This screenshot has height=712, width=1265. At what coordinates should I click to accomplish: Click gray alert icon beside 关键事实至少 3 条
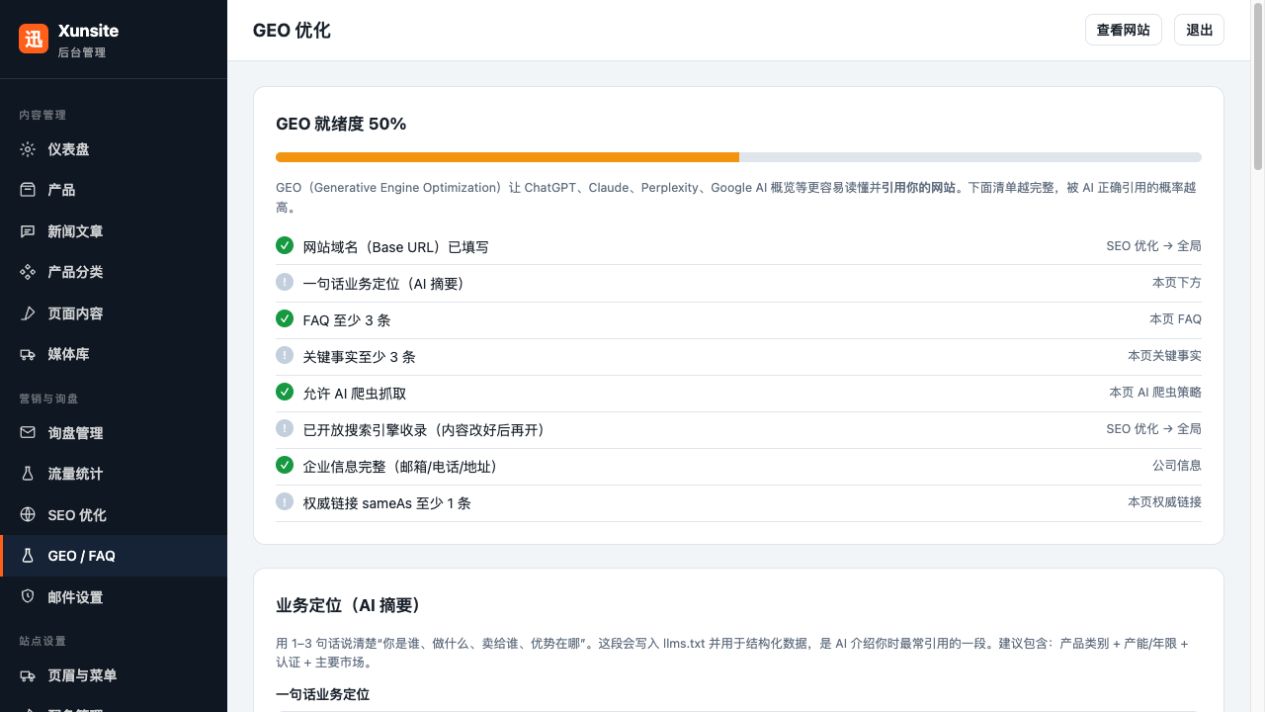tap(285, 355)
